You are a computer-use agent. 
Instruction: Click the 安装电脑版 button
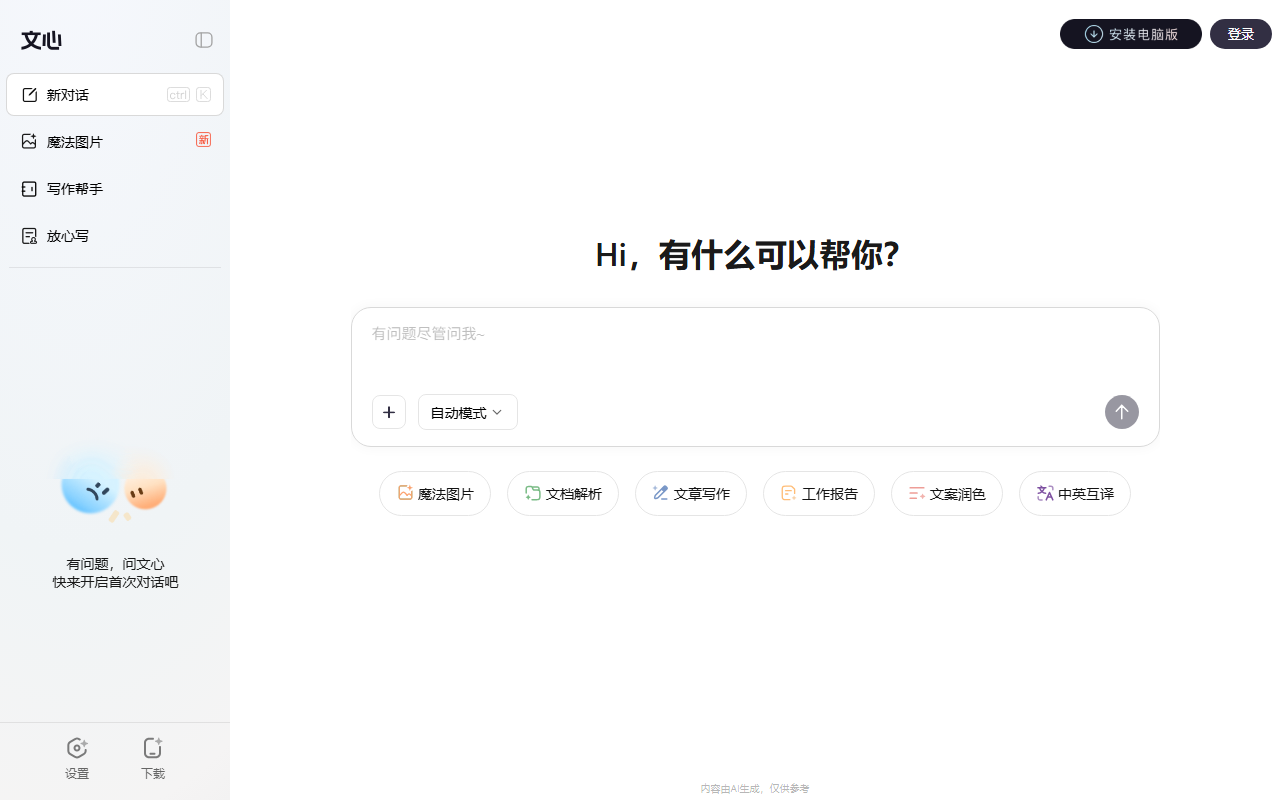[1131, 34]
